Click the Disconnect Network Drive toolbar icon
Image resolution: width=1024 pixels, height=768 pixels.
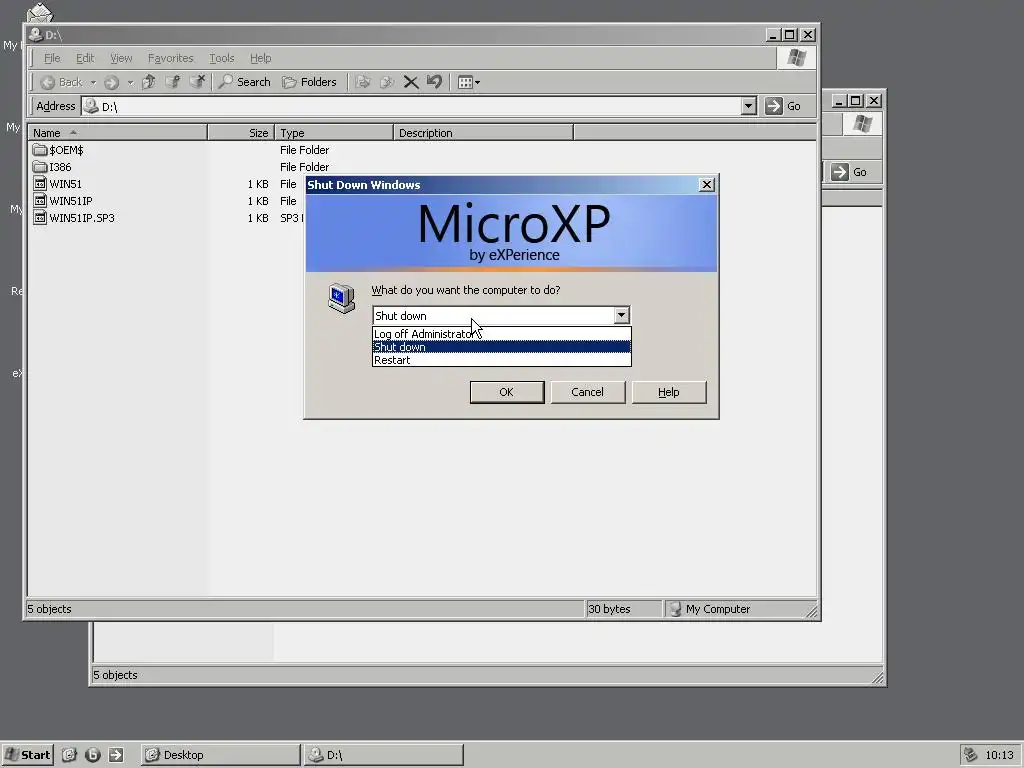point(197,82)
